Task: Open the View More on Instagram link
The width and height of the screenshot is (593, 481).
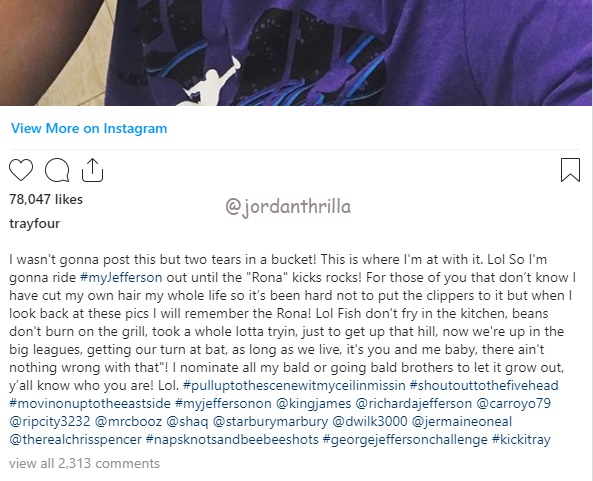Action: [x=89, y=128]
